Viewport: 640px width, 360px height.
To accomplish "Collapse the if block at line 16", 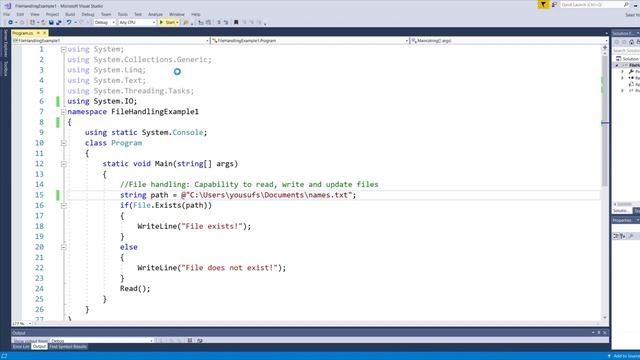I will (63, 206).
